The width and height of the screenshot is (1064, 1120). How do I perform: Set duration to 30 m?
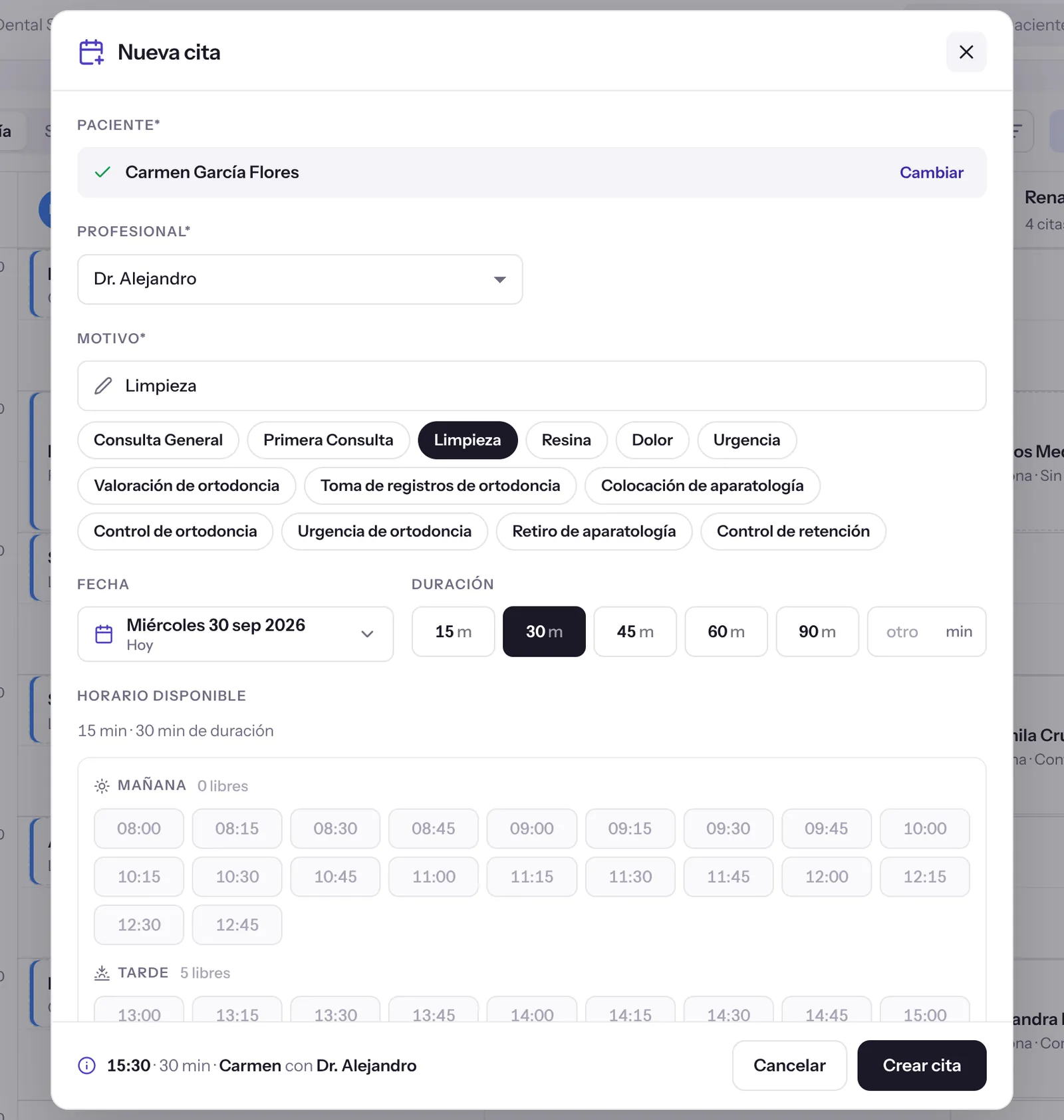[544, 632]
